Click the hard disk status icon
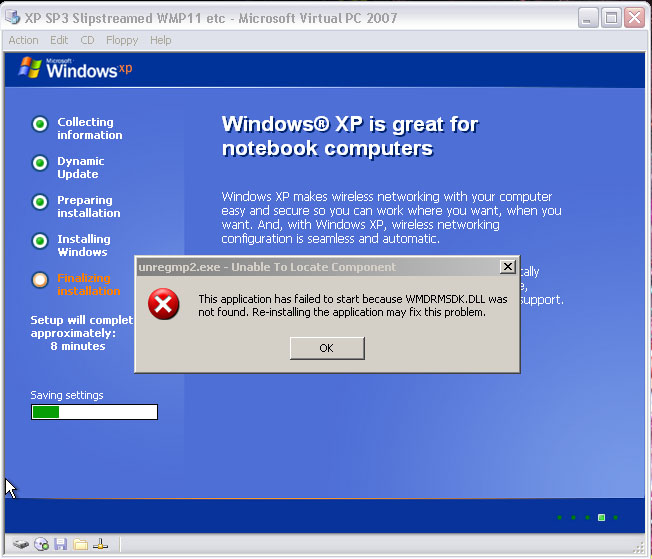The image size is (652, 559). click(21, 544)
